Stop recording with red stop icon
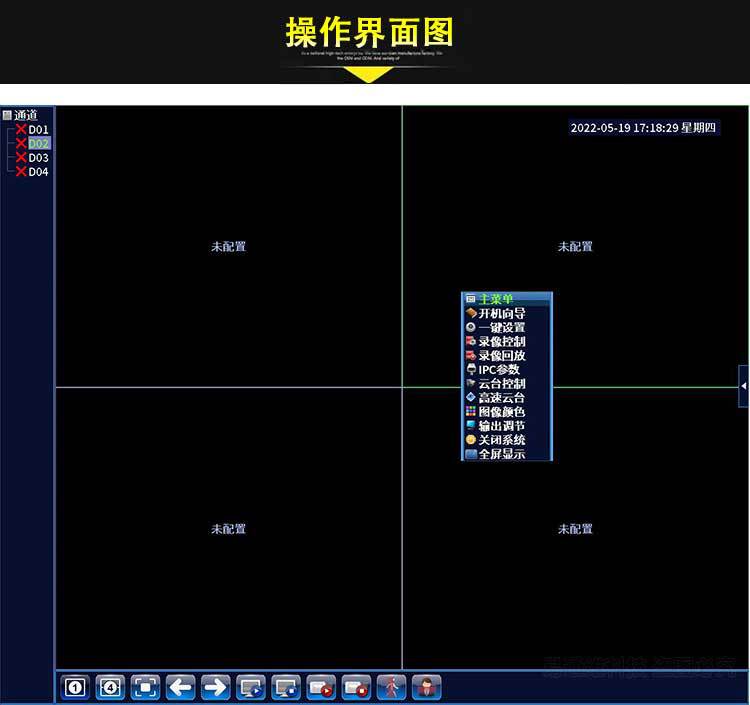 point(356,687)
